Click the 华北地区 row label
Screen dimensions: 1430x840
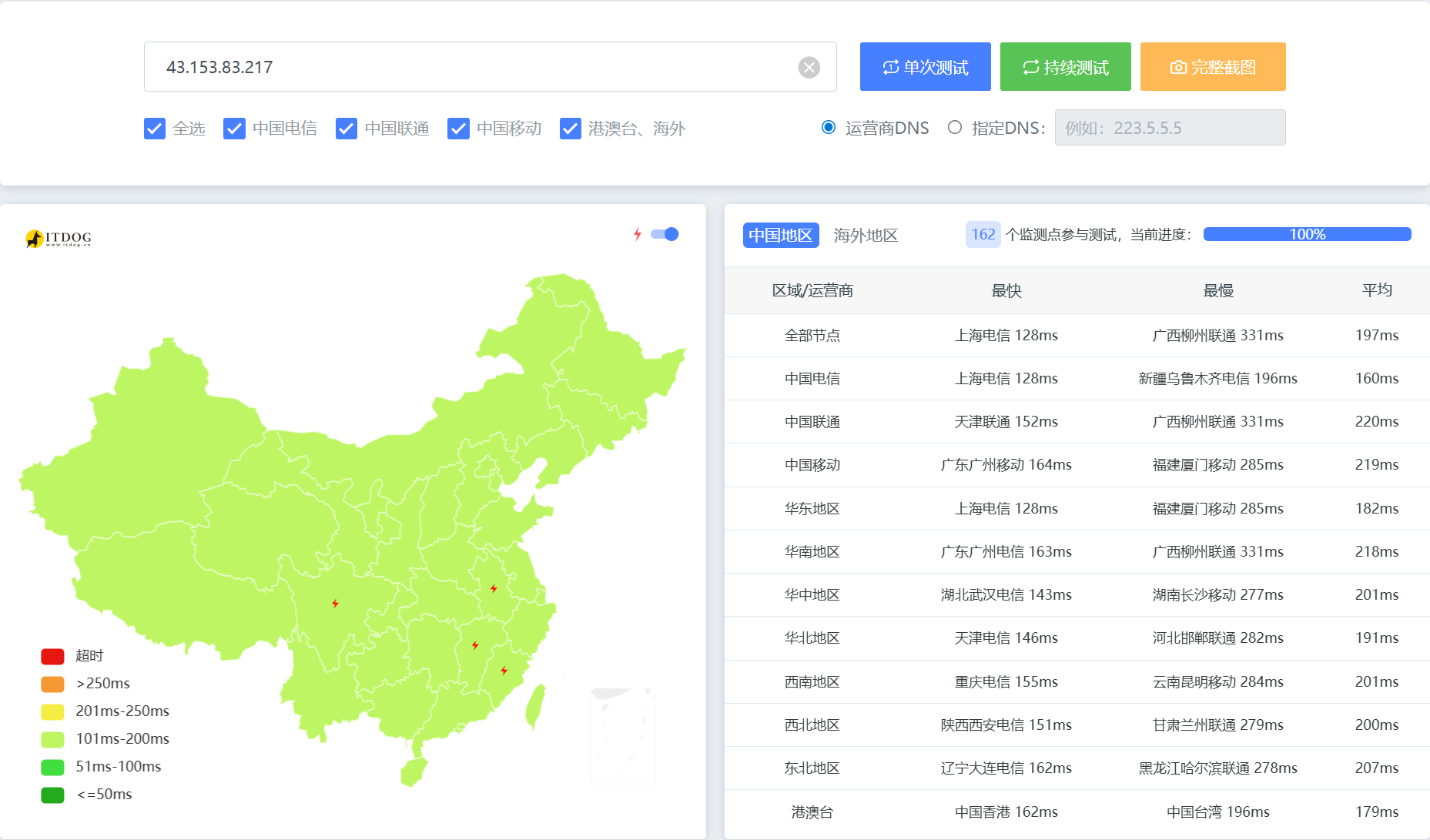(x=812, y=638)
